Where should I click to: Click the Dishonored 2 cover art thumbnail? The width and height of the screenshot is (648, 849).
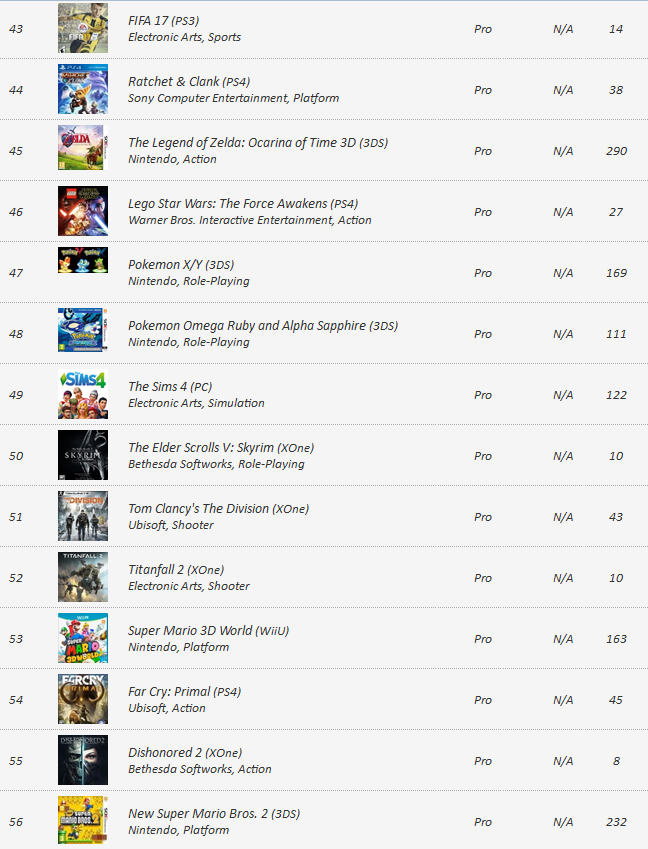83,760
